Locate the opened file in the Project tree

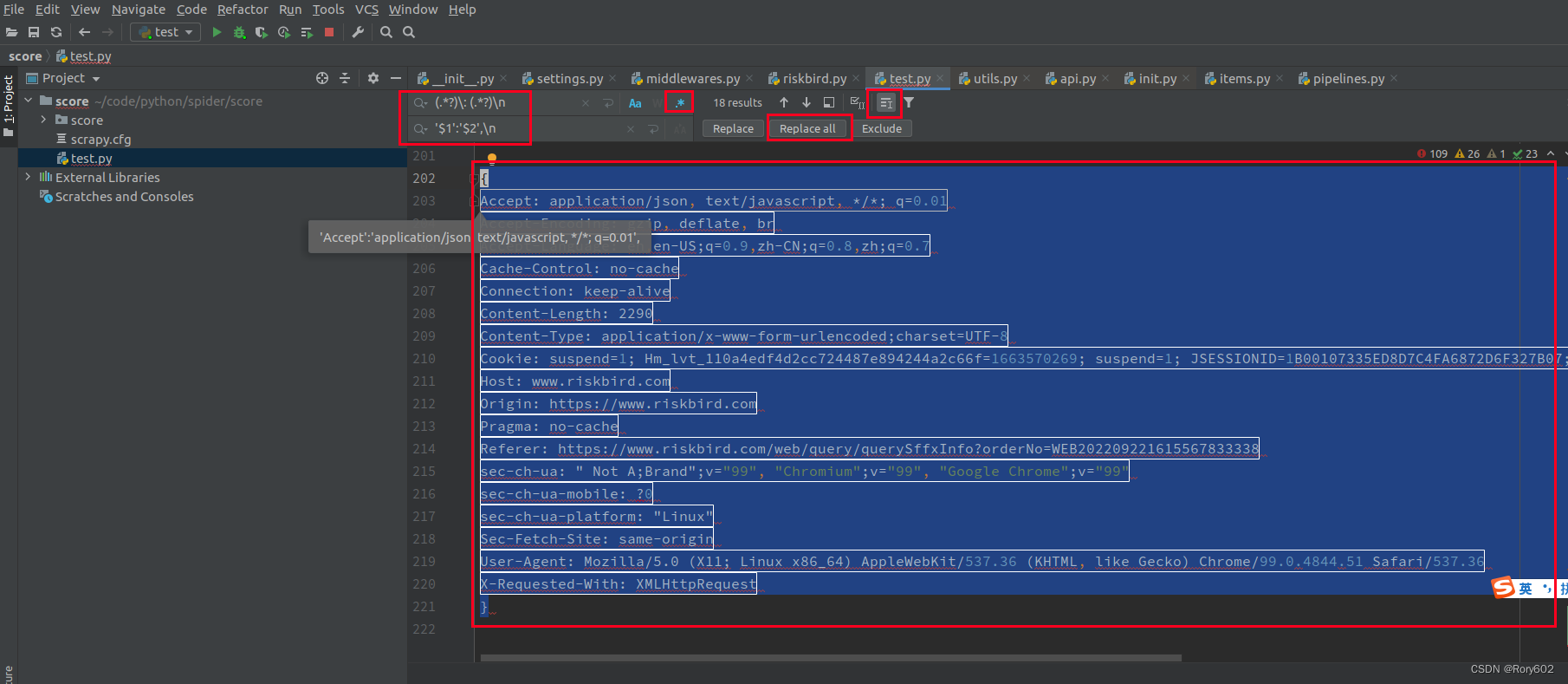click(322, 78)
